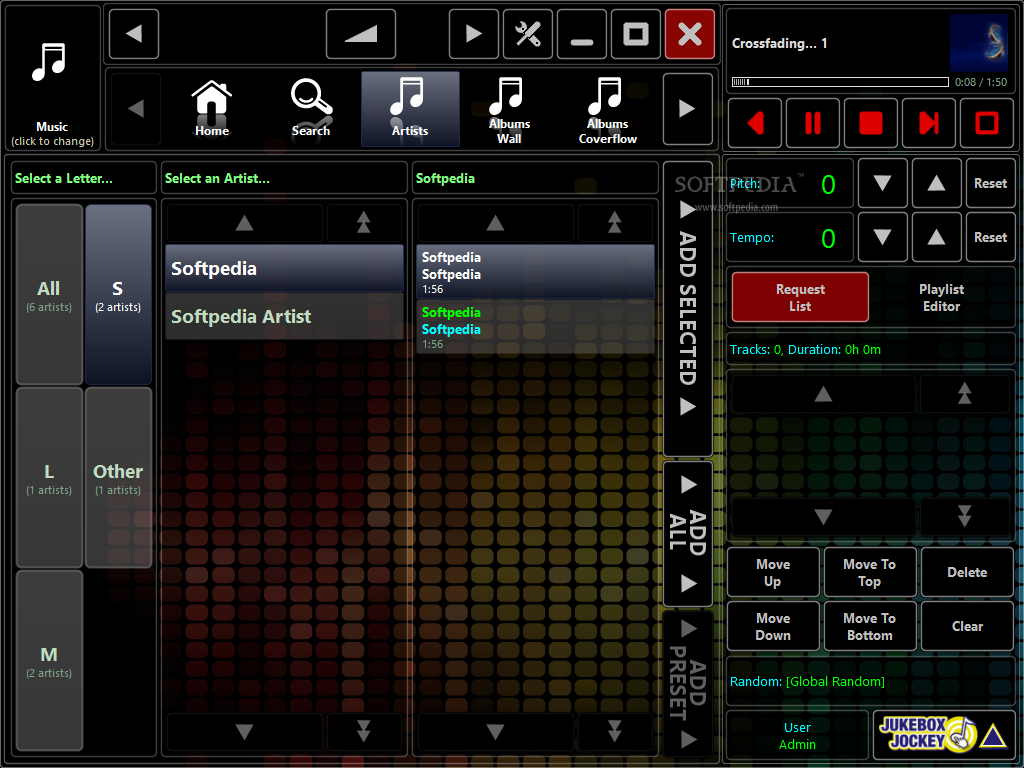1024x768 pixels.
Task: Click the now playing album art thumbnail
Action: click(x=979, y=43)
